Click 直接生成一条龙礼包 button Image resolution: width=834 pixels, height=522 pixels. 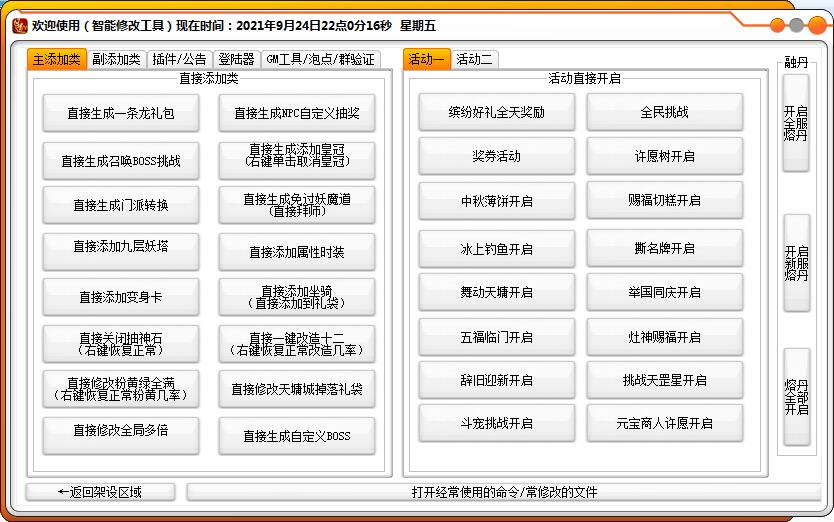121,114
